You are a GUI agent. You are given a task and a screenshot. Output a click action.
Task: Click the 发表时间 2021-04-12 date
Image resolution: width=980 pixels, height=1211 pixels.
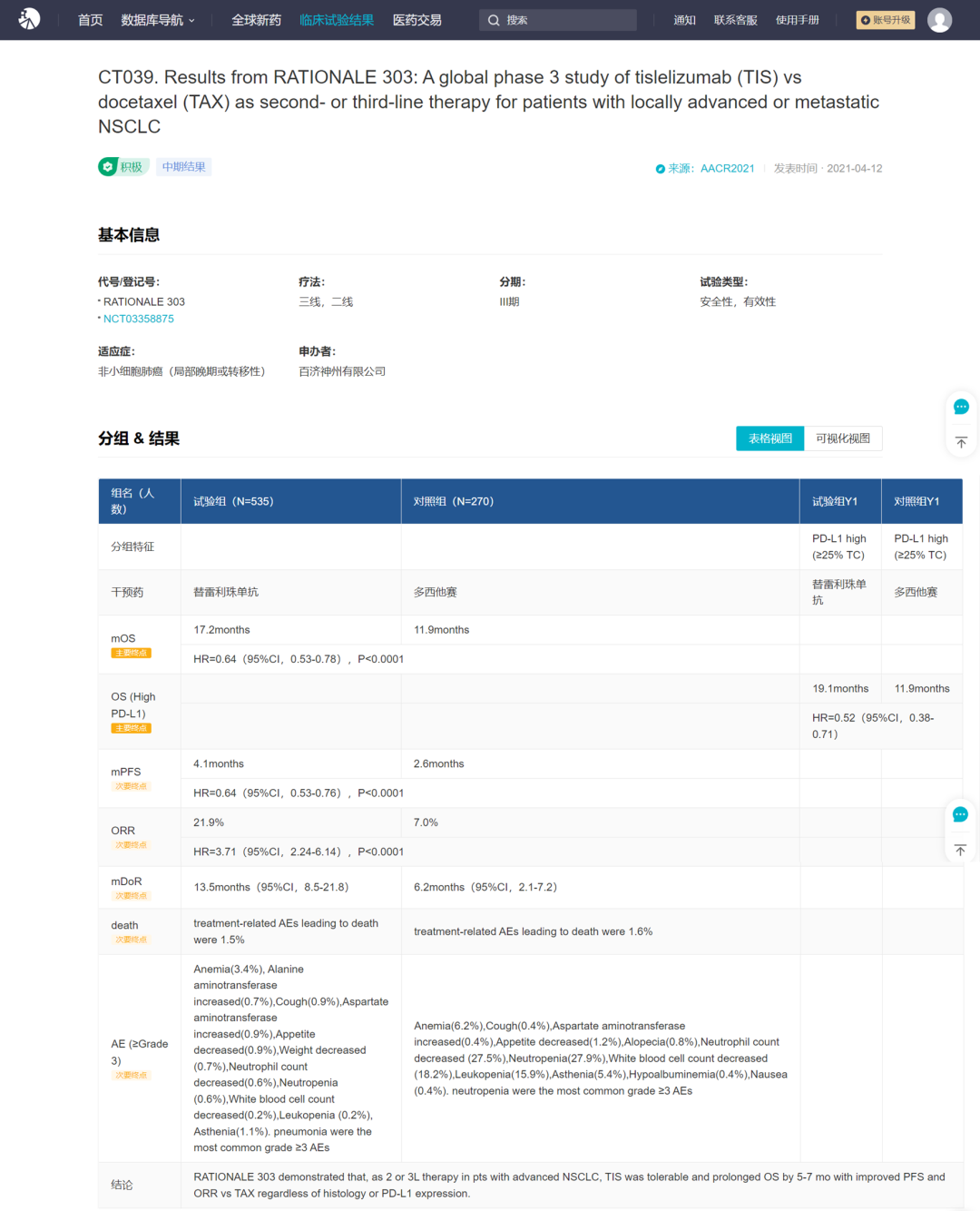pyautogui.click(x=828, y=169)
